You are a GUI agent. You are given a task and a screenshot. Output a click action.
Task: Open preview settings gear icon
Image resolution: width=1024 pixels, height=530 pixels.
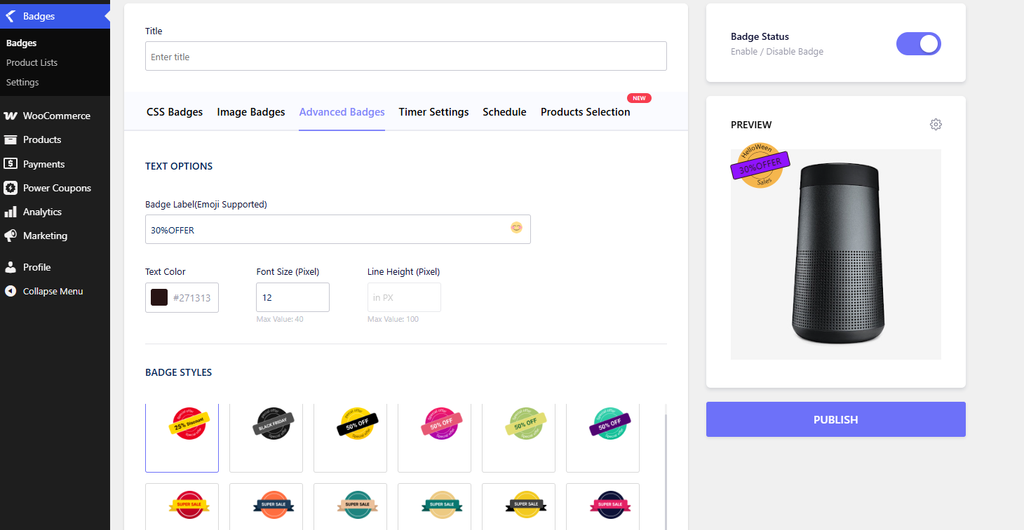(x=936, y=124)
